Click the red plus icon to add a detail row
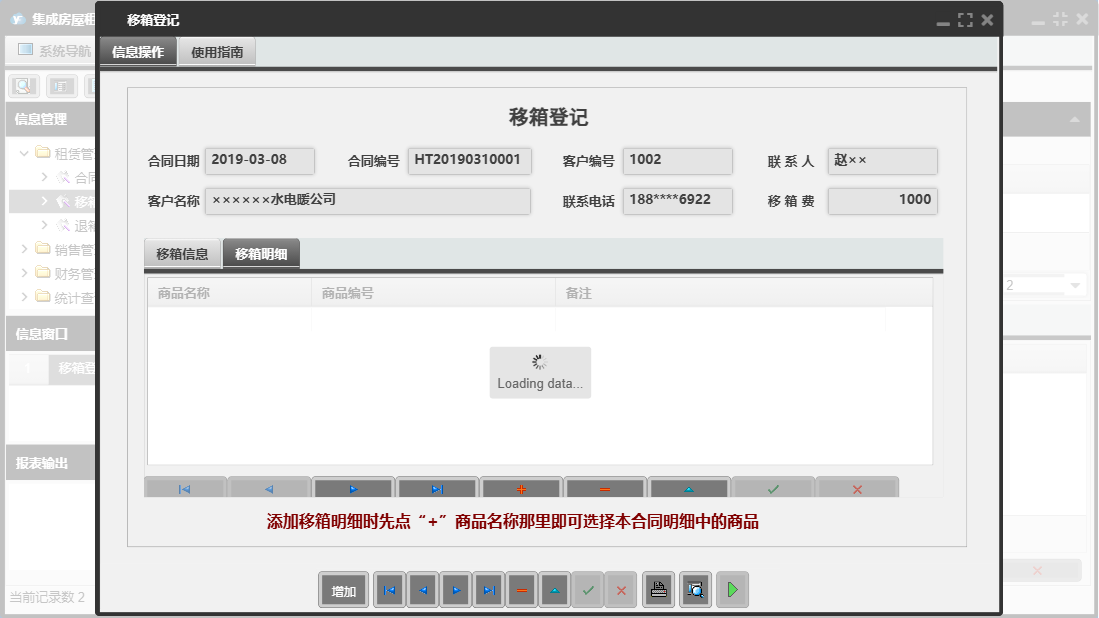The width and height of the screenshot is (1099, 618). point(521,487)
